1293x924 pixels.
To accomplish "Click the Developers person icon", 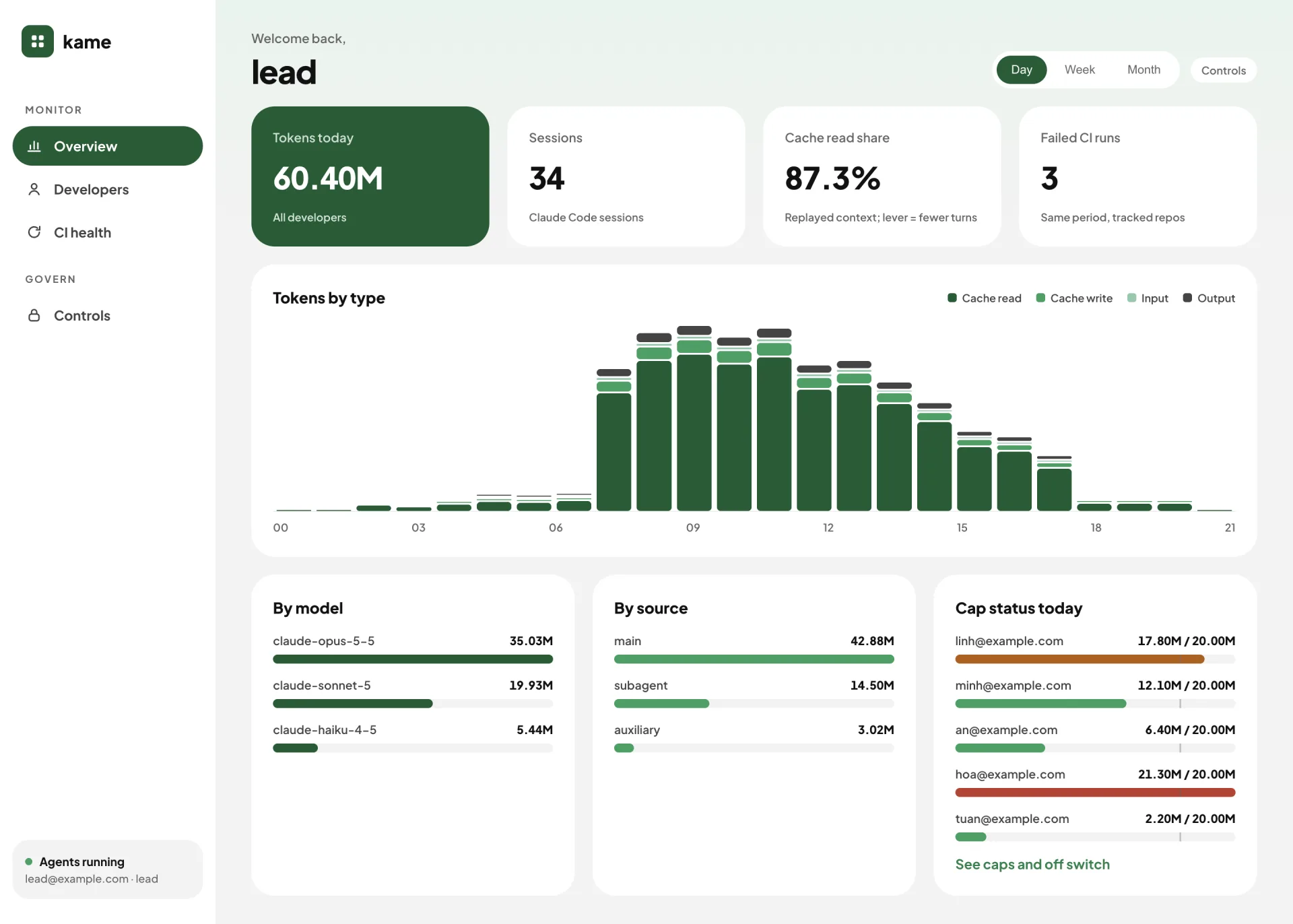I will pos(34,189).
